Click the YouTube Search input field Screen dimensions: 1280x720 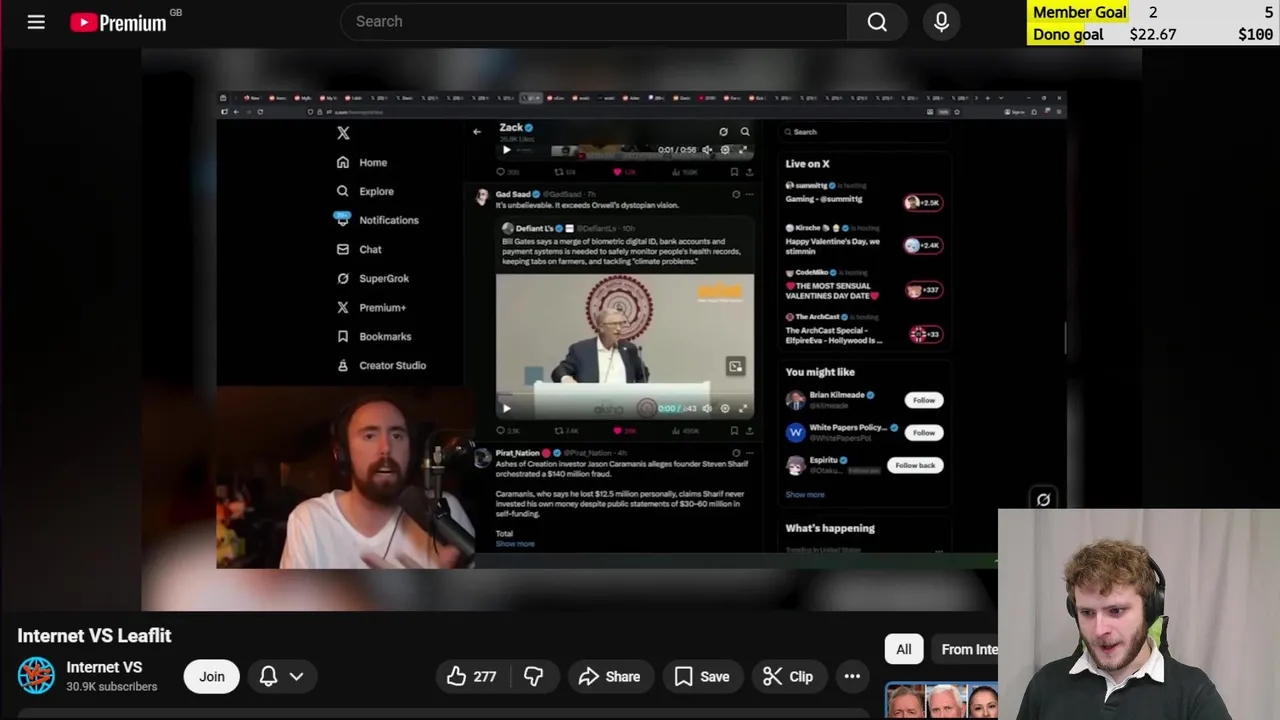point(594,22)
